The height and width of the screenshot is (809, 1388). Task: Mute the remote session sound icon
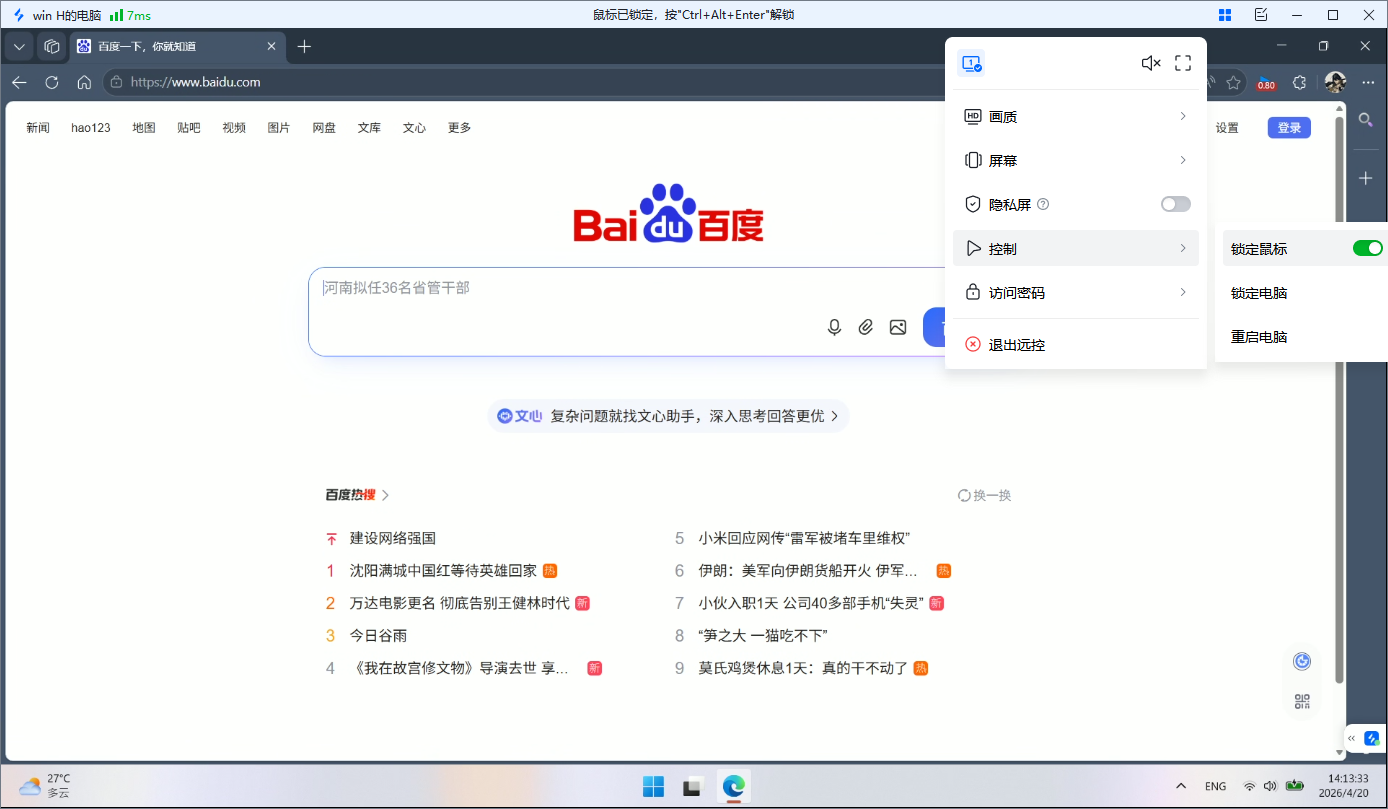pyautogui.click(x=1151, y=63)
